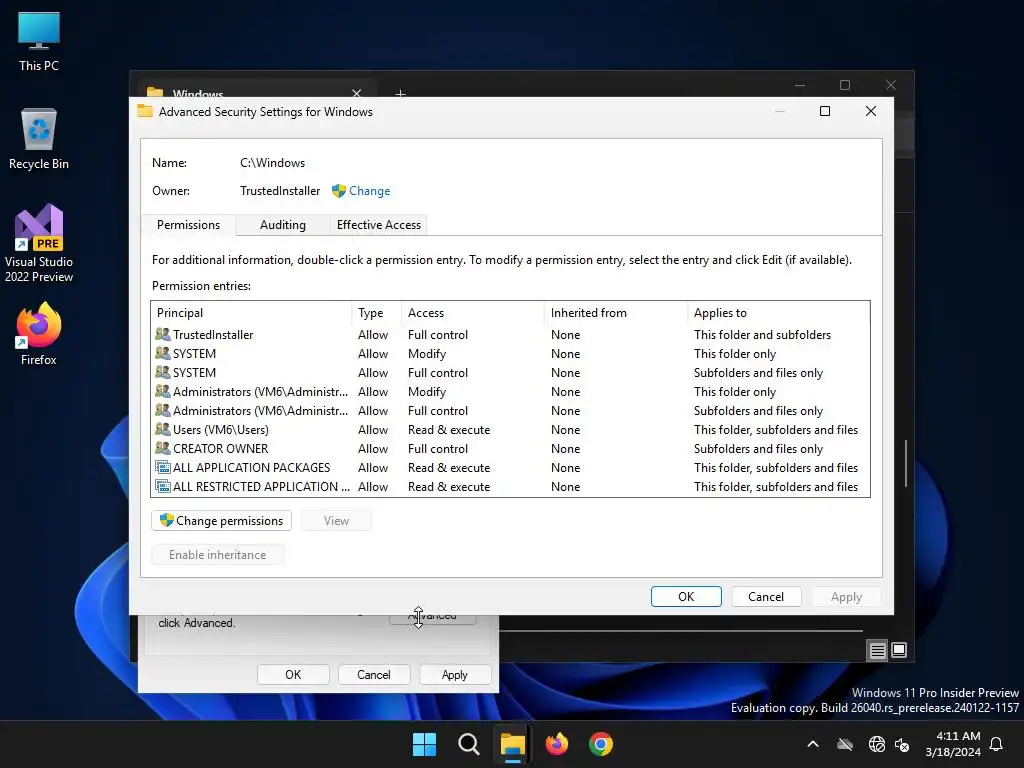Open the Recycle Bin desktop icon
The width and height of the screenshot is (1024, 768).
(x=39, y=139)
